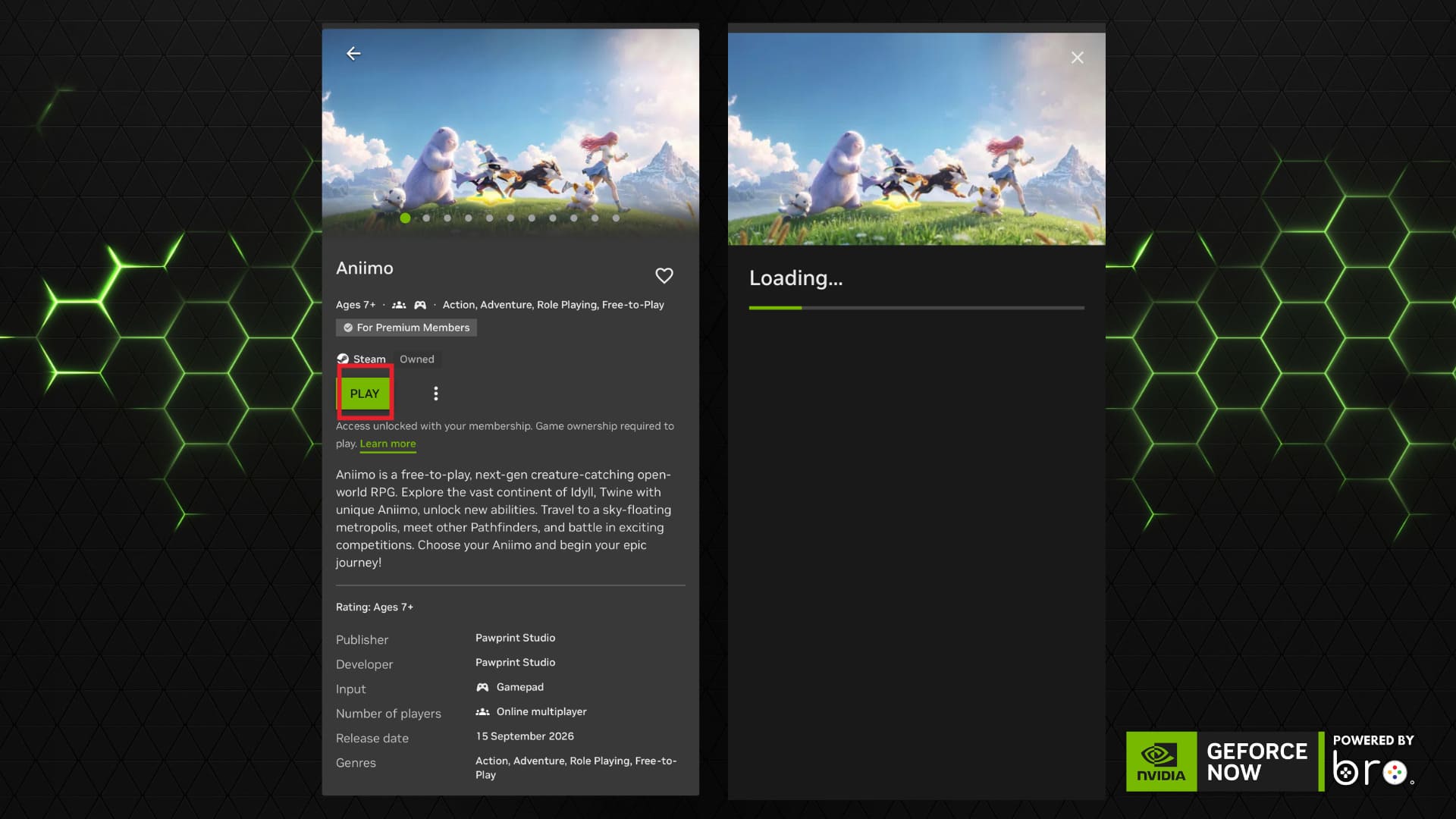The width and height of the screenshot is (1456, 819).
Task: Jump to the last carousel dot
Action: (616, 218)
